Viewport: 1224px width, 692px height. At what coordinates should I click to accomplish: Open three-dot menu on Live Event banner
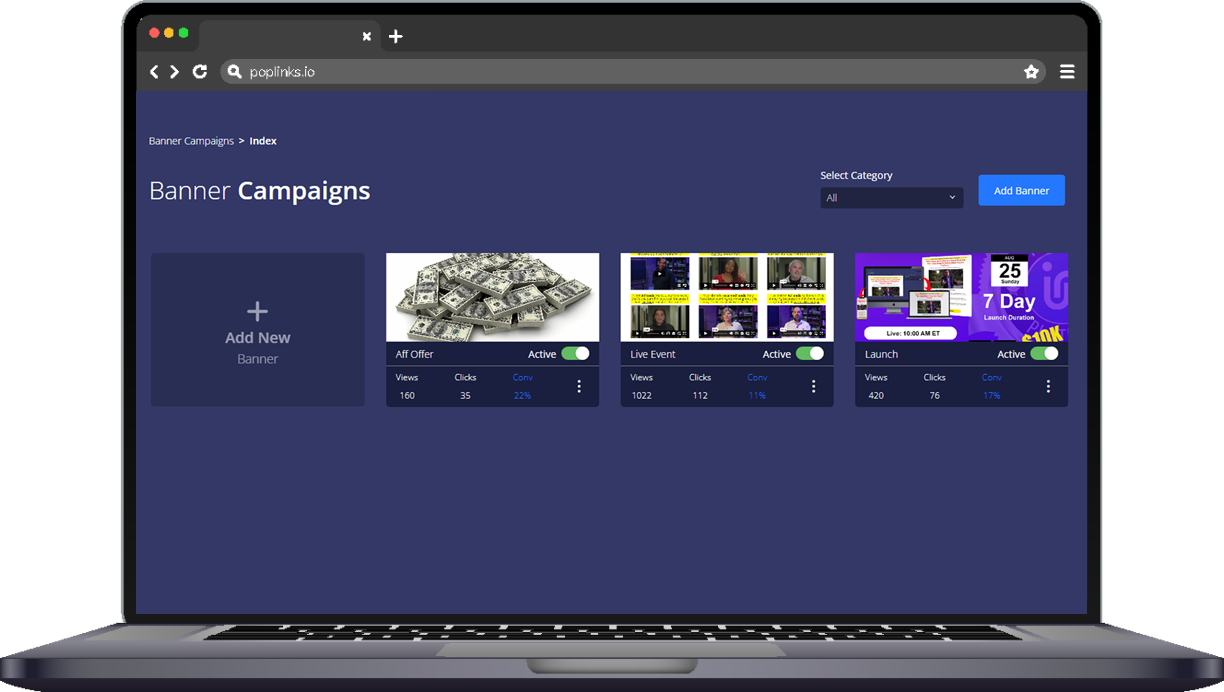[813, 386]
